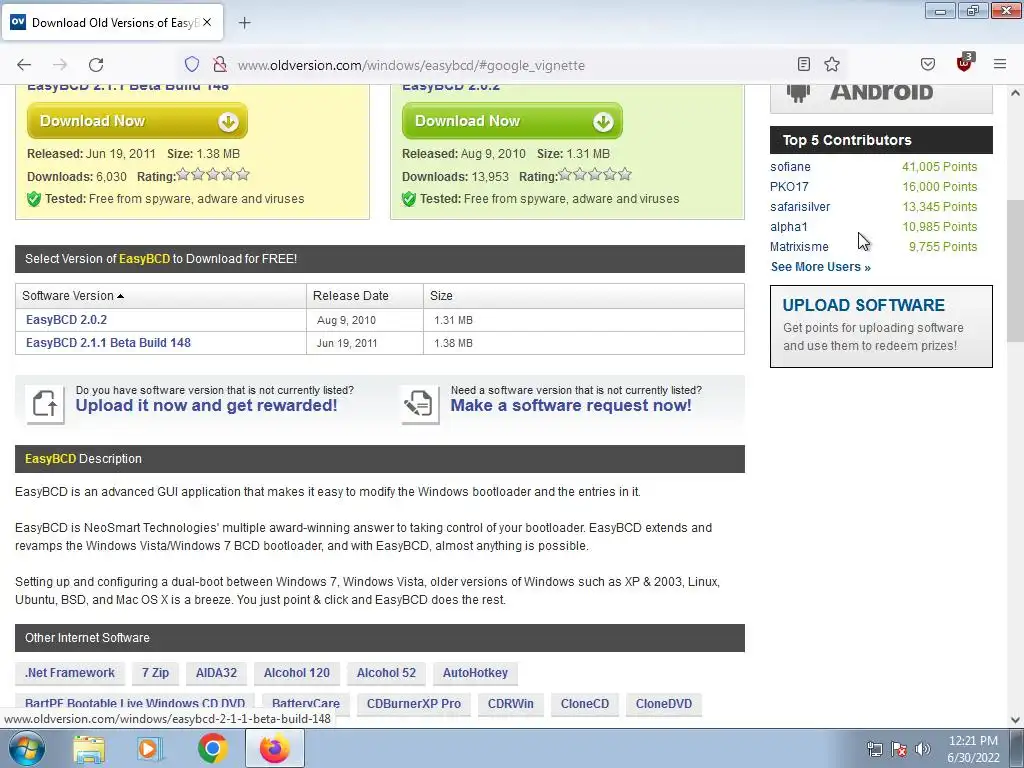
Task: Click yellow Download Now for EasyBCD 2.1.1
Action: point(137,121)
